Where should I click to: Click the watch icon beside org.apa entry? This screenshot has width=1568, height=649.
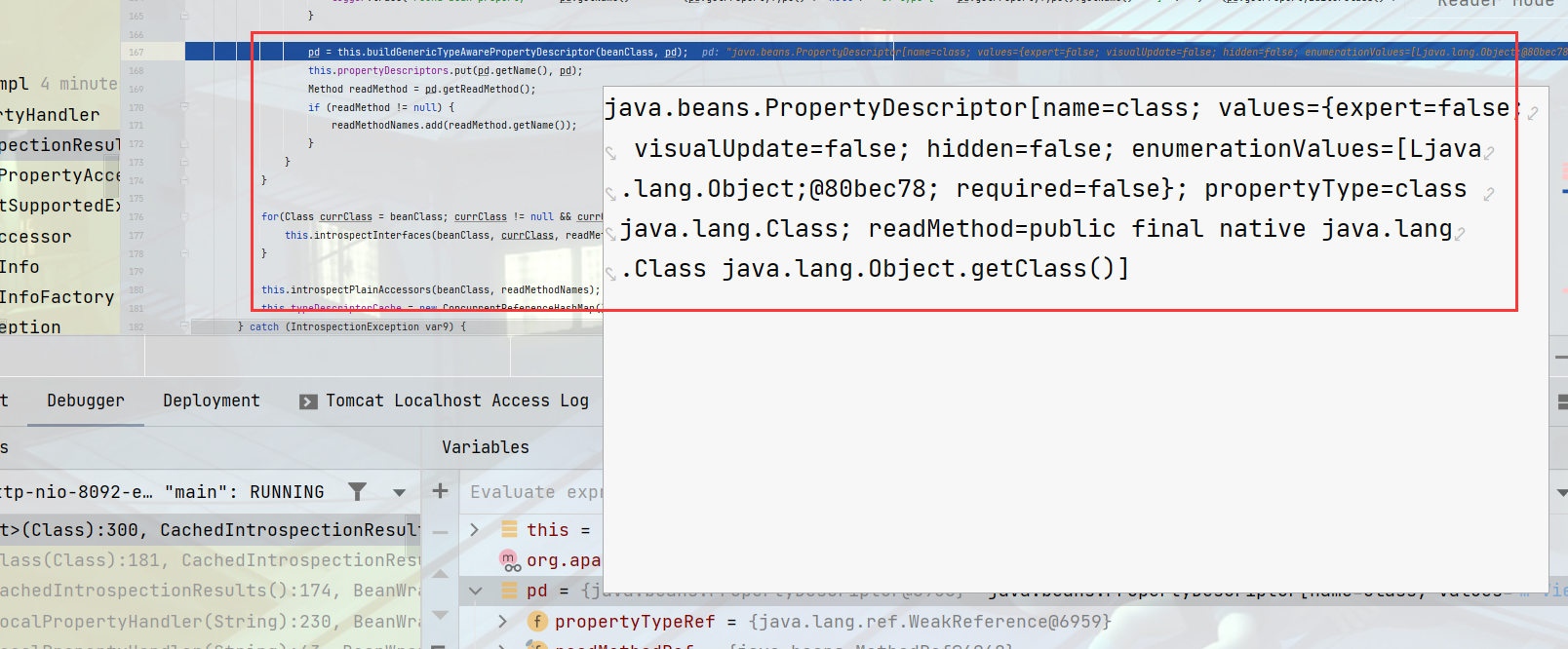(509, 560)
